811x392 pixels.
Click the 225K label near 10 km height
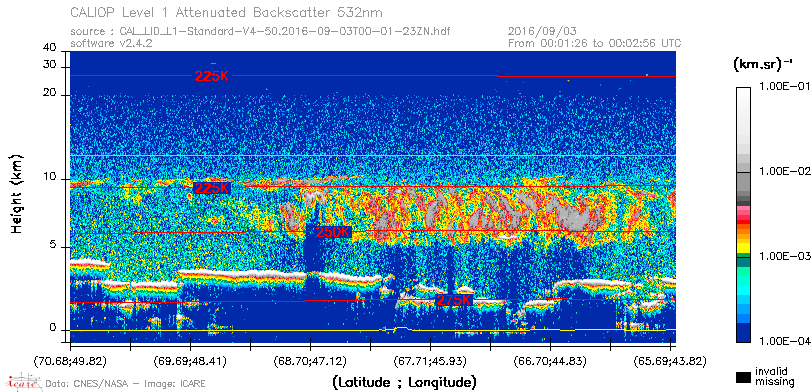(x=211, y=188)
